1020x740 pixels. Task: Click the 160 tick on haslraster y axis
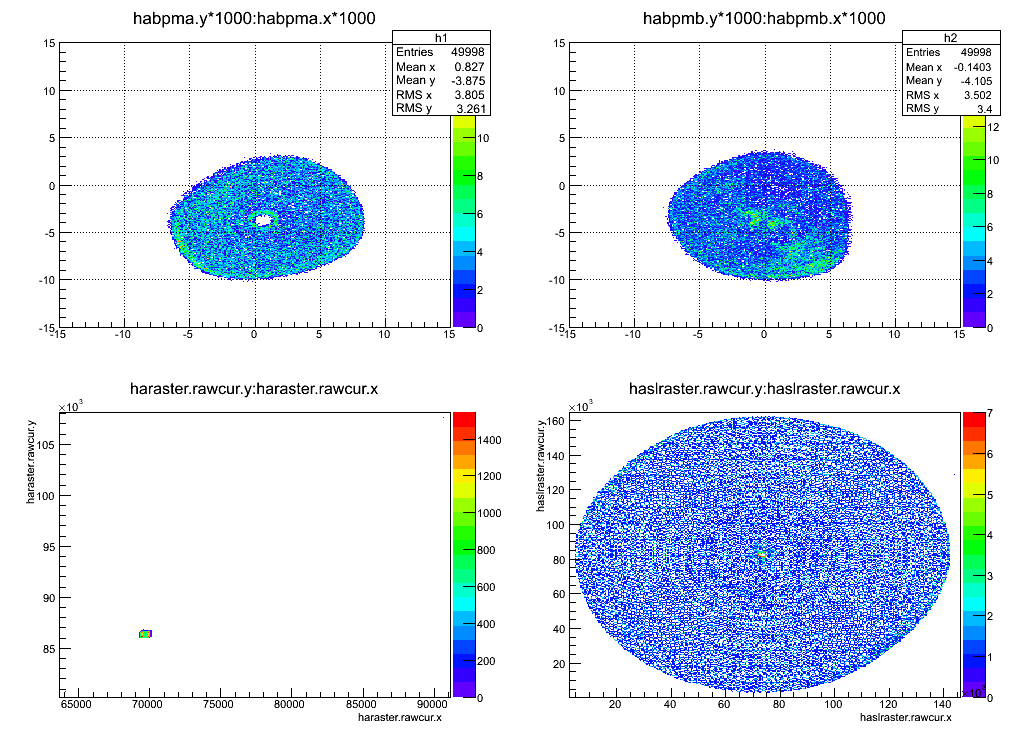click(x=556, y=421)
